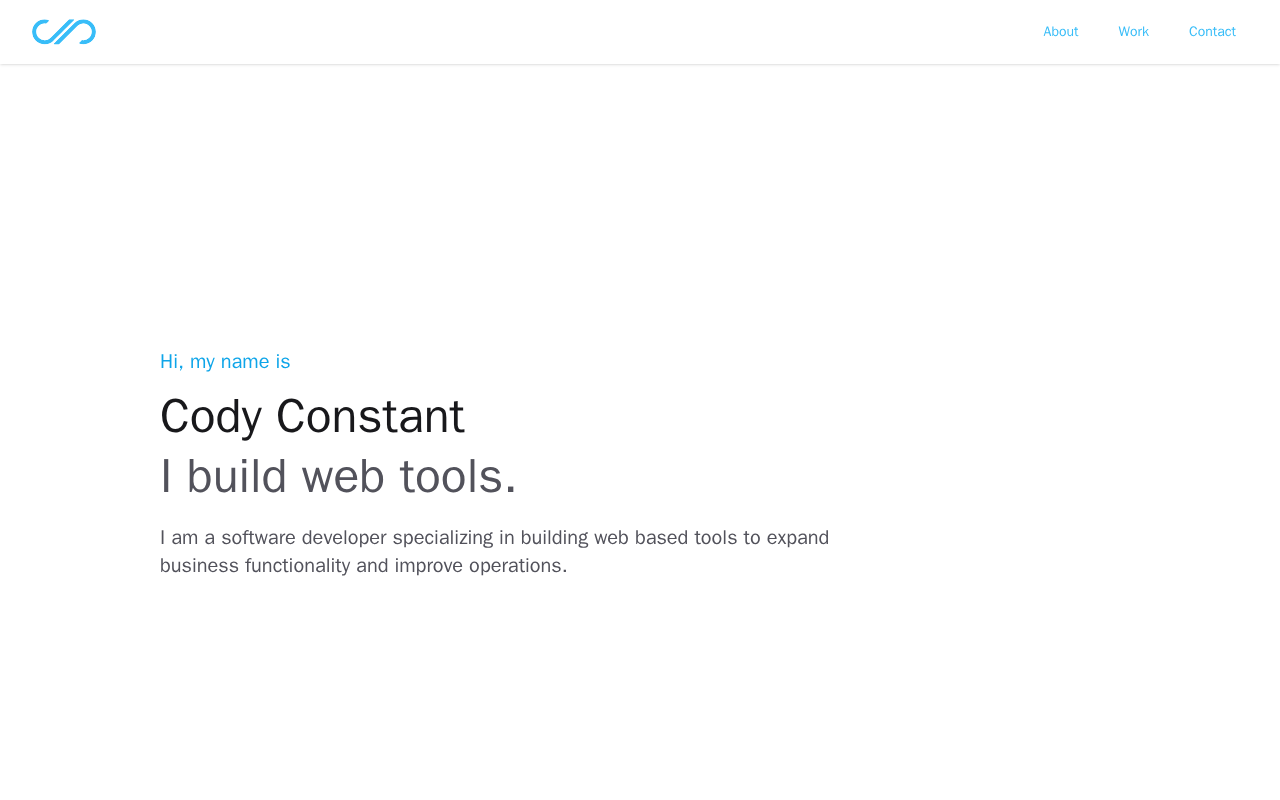Click the word "build" in the tagline

[x=237, y=477]
